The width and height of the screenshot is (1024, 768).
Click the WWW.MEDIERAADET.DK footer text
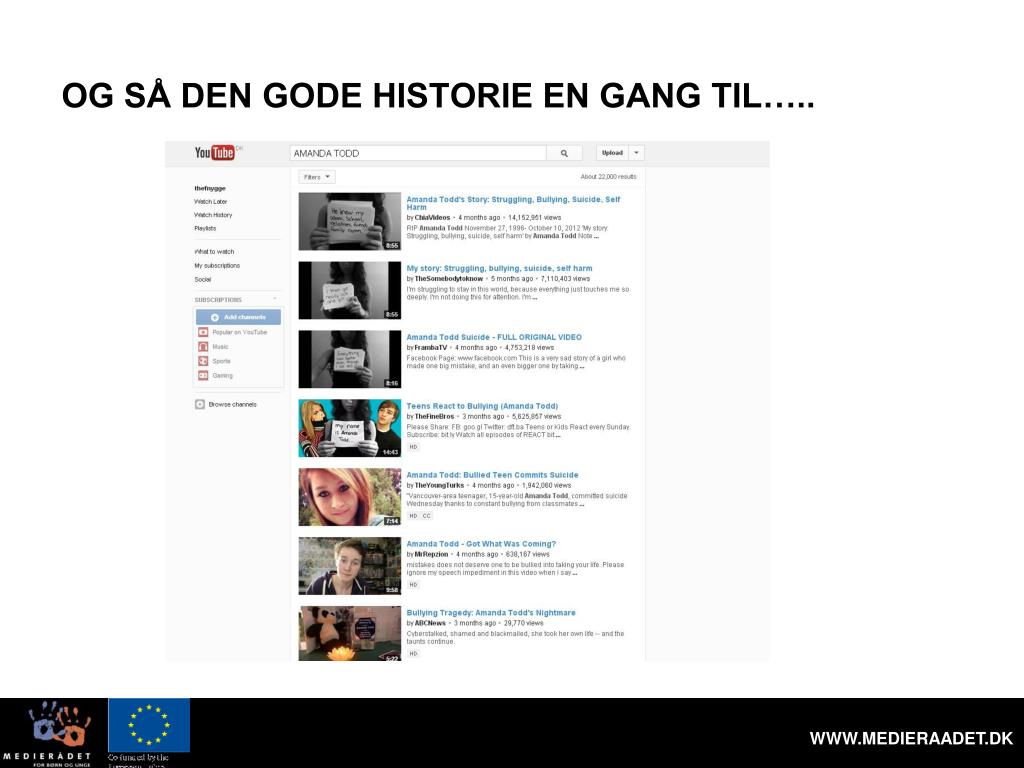pos(911,739)
